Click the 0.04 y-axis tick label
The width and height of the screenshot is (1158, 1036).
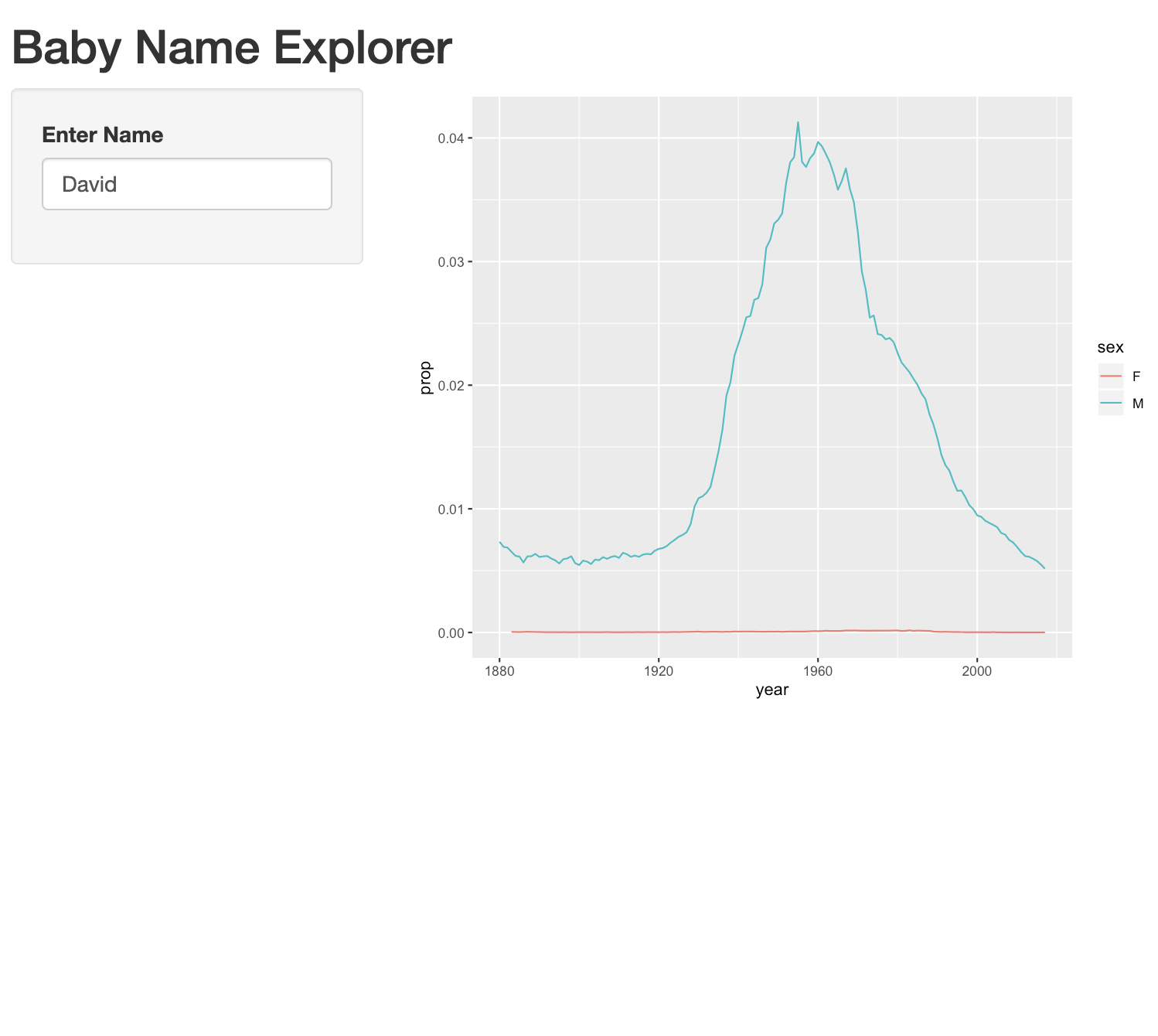[x=451, y=138]
